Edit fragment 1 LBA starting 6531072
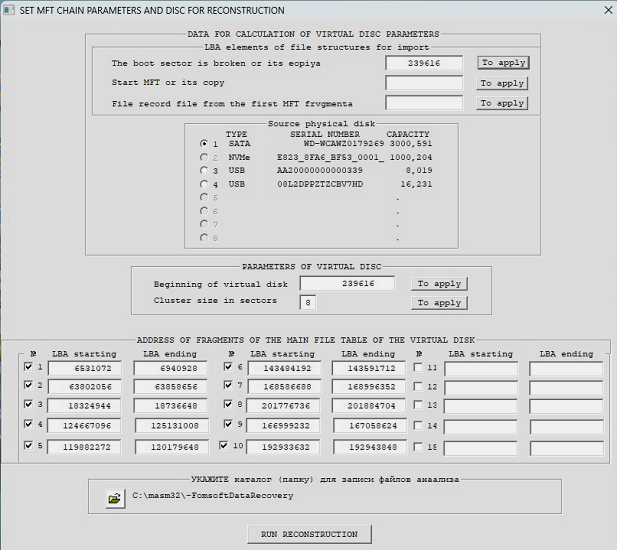 (x=85, y=369)
